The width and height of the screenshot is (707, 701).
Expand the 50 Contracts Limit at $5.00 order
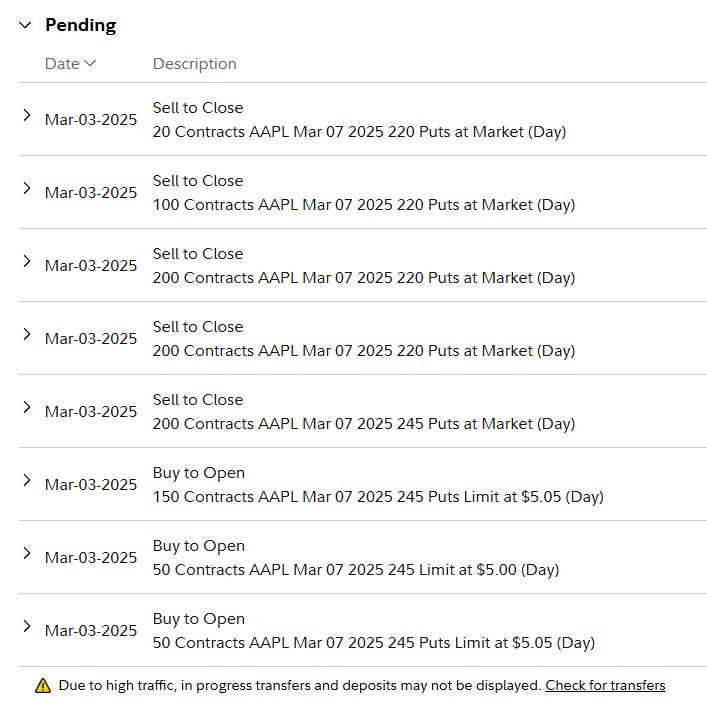[x=27, y=554]
